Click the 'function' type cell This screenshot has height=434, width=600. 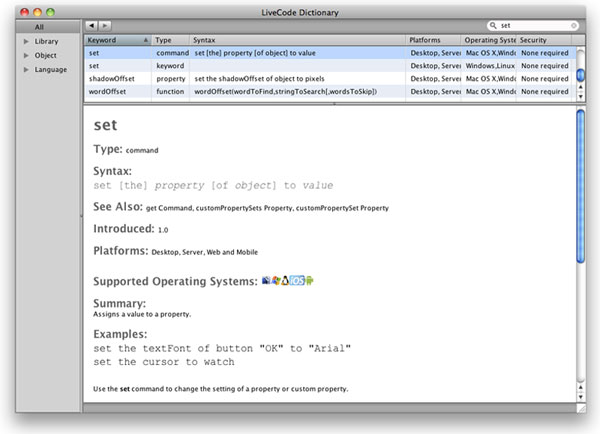[x=170, y=92]
